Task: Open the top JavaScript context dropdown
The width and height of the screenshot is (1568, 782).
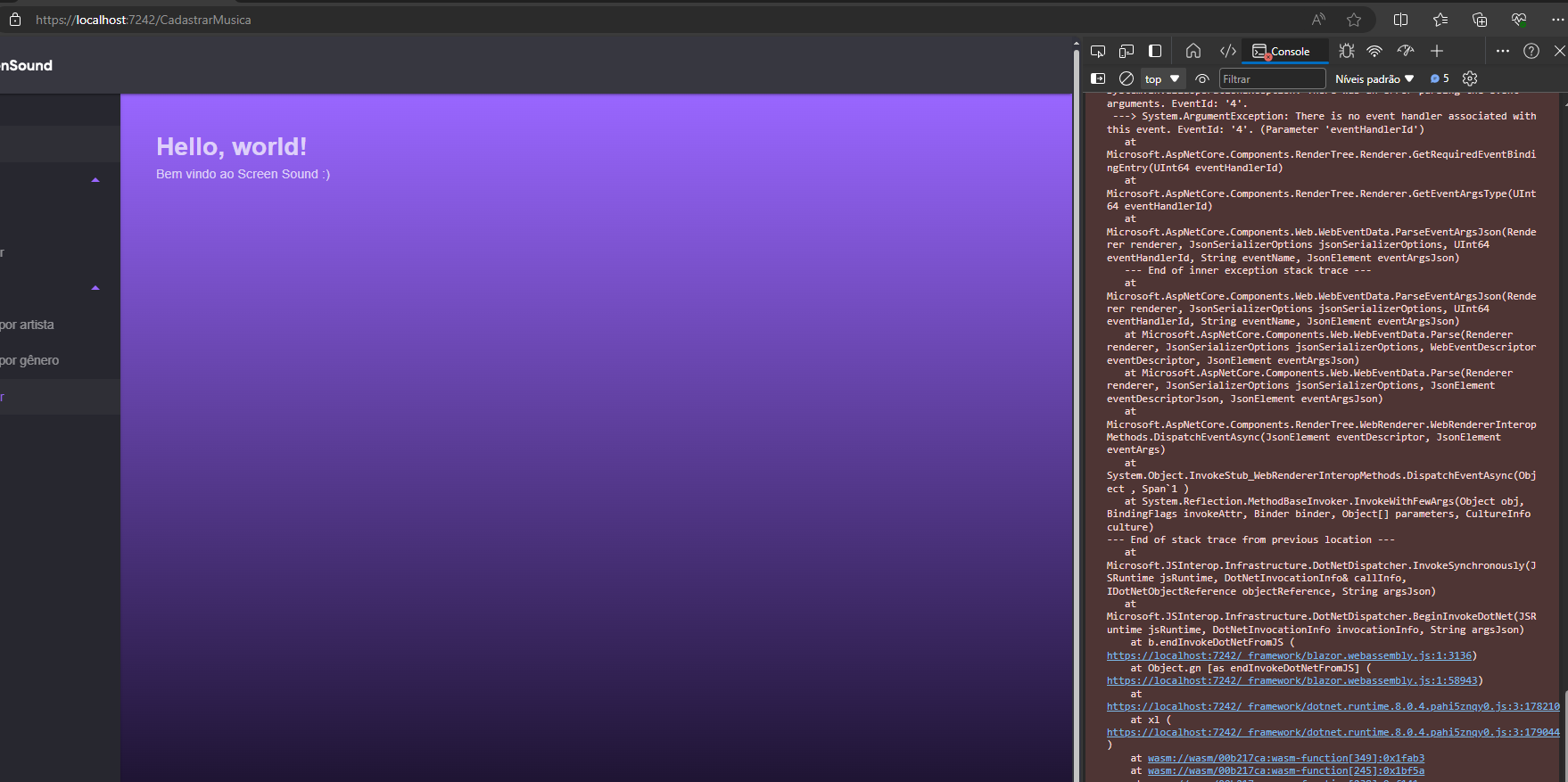Action: (x=1162, y=79)
